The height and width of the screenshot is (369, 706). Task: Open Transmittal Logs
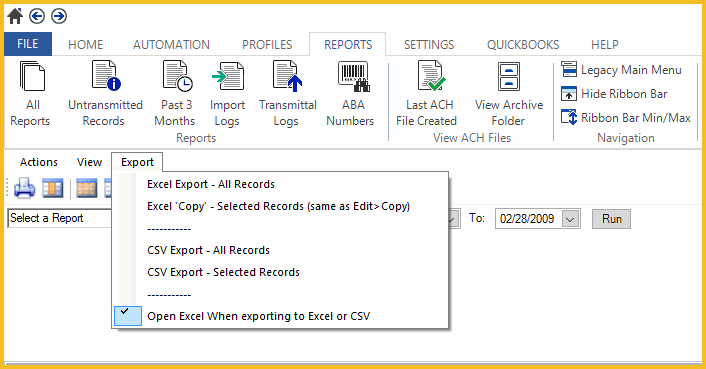288,94
